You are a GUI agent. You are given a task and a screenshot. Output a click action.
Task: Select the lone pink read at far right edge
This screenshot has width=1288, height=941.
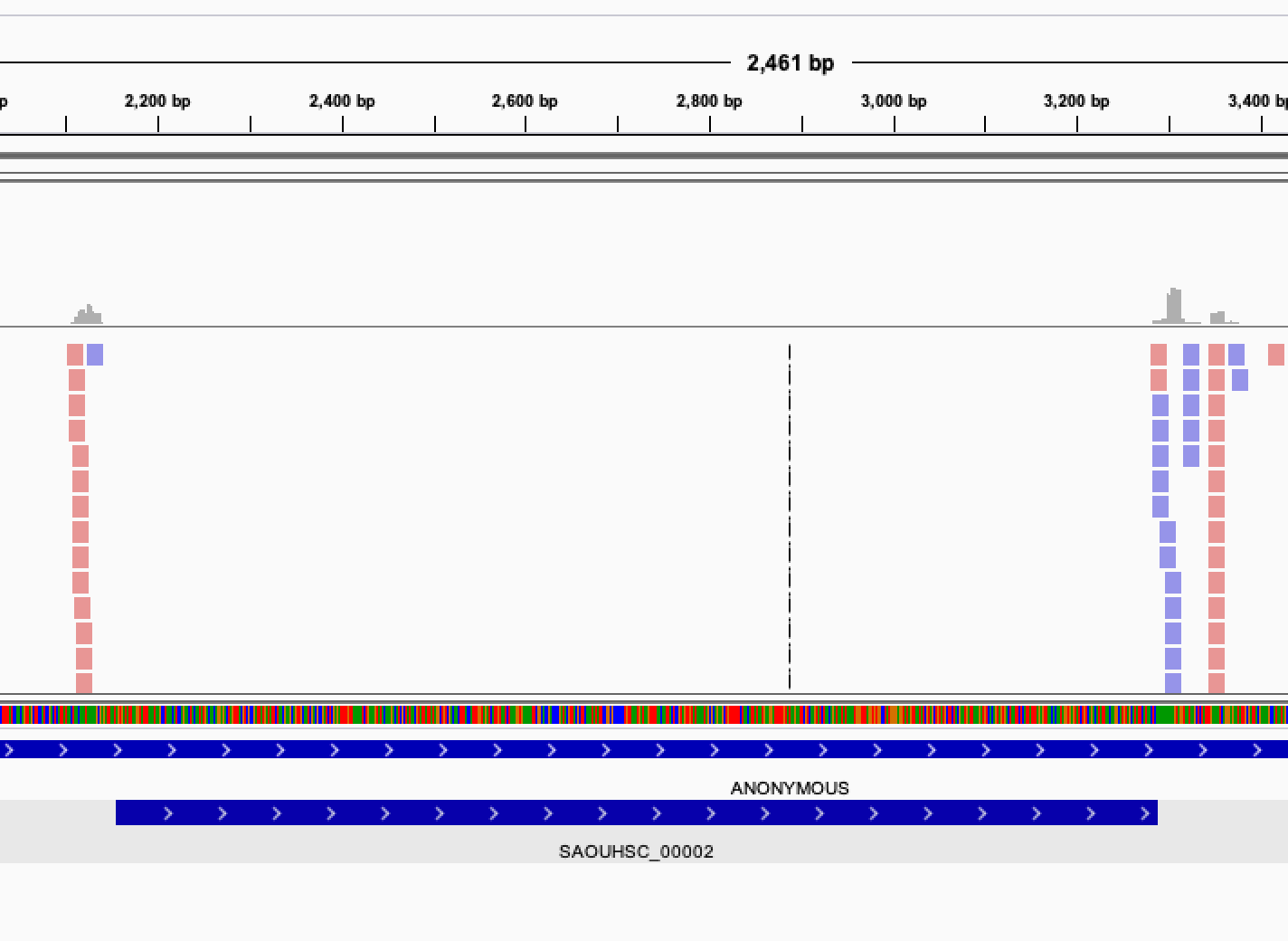click(1276, 355)
